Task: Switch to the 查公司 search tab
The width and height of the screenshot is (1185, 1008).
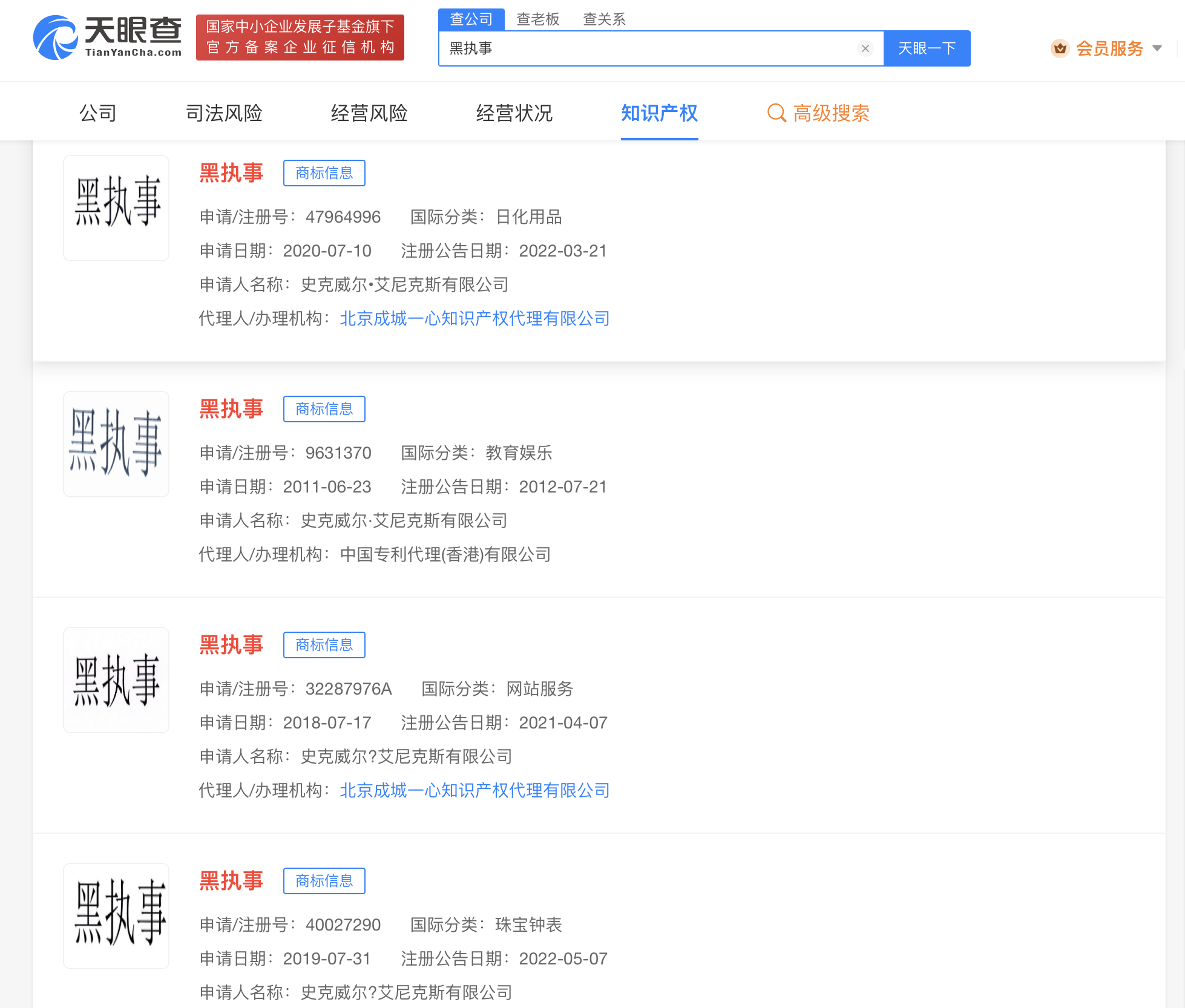Action: [471, 19]
